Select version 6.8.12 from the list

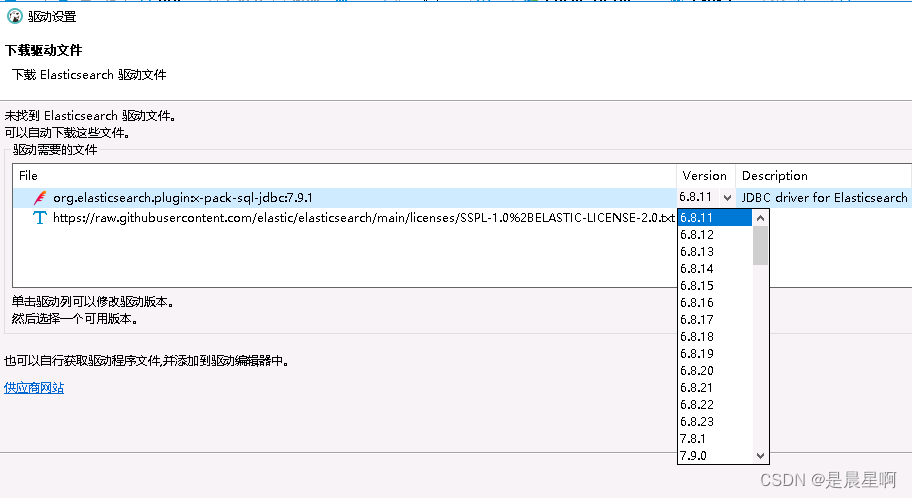pos(715,234)
